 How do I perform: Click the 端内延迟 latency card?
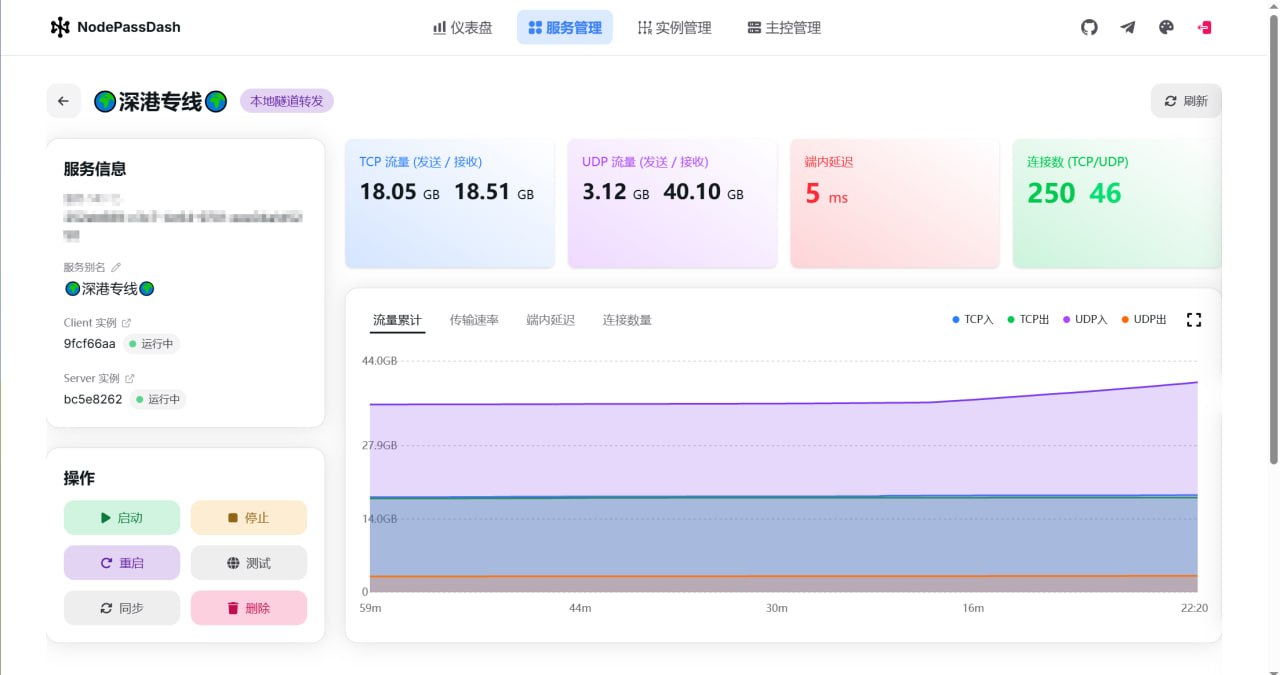895,204
